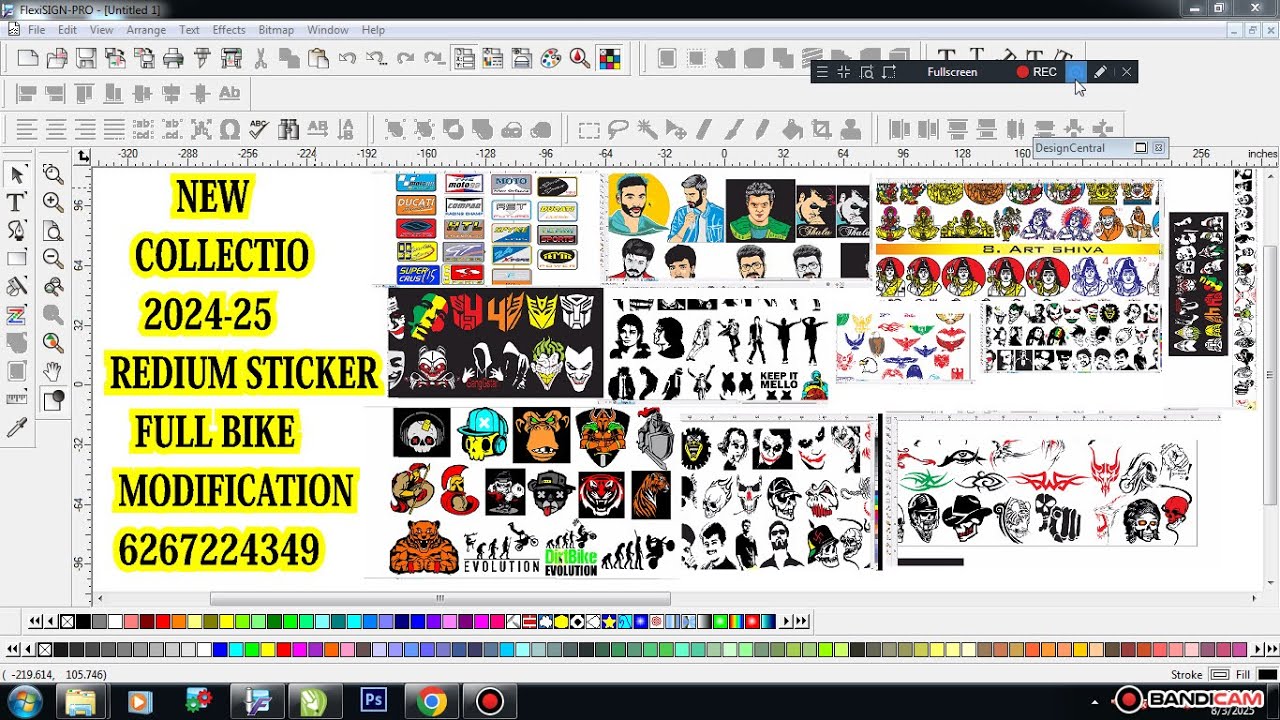Roll up the DesignCentral floating panel
Screen dimensions: 1280x720
(1141, 148)
